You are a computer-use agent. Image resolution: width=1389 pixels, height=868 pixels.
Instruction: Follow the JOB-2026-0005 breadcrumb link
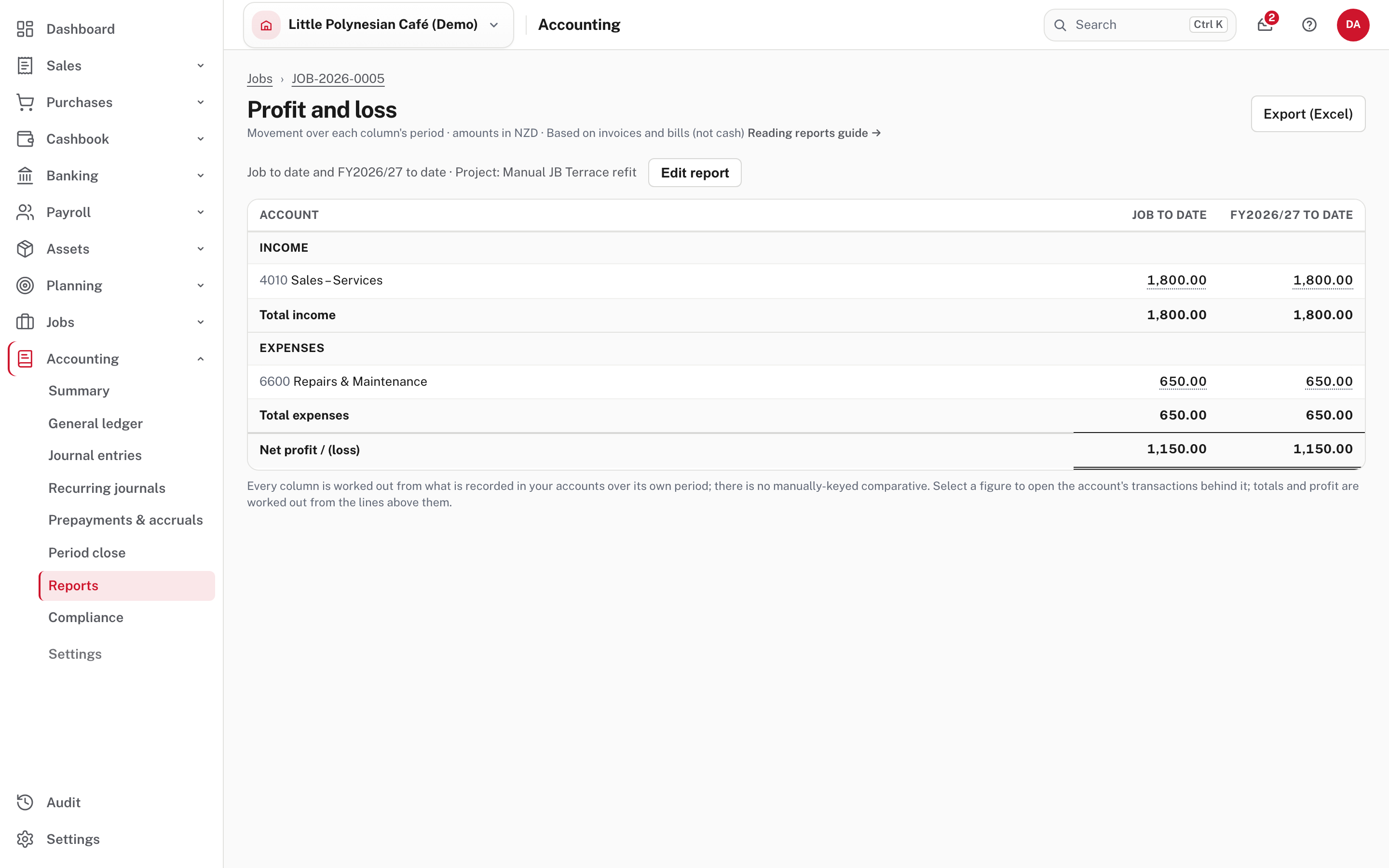click(338, 79)
